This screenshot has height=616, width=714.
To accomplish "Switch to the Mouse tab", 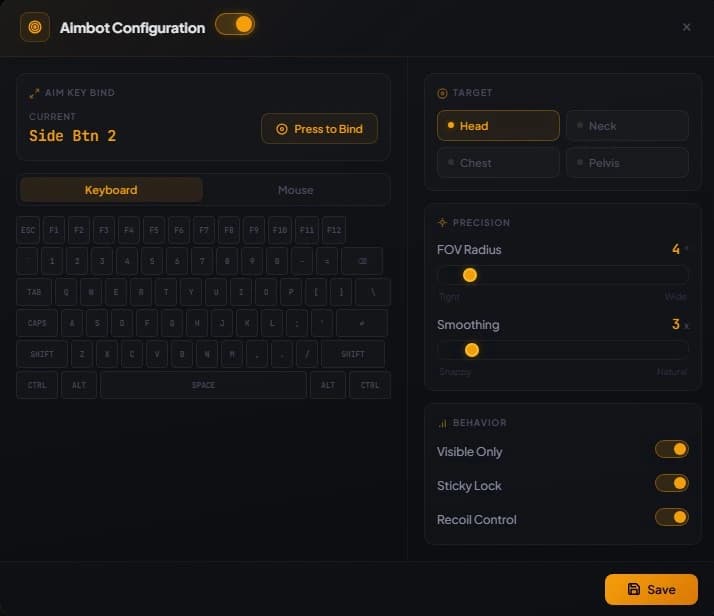I will tap(296, 190).
